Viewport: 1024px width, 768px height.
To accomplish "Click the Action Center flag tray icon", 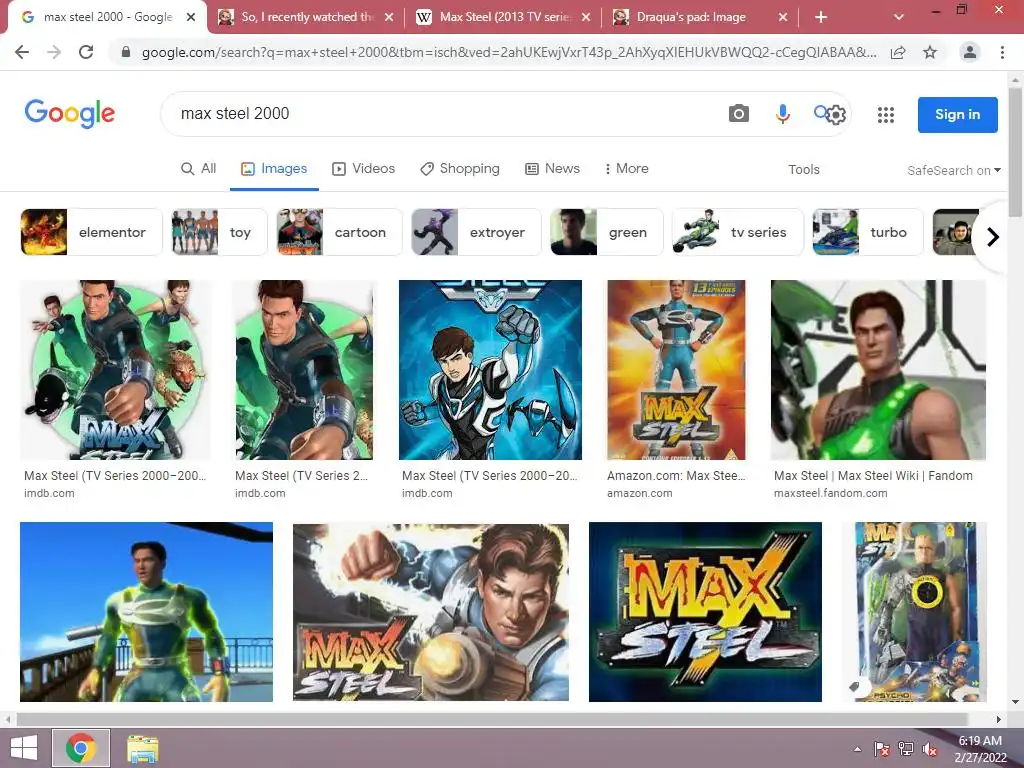I will point(882,749).
